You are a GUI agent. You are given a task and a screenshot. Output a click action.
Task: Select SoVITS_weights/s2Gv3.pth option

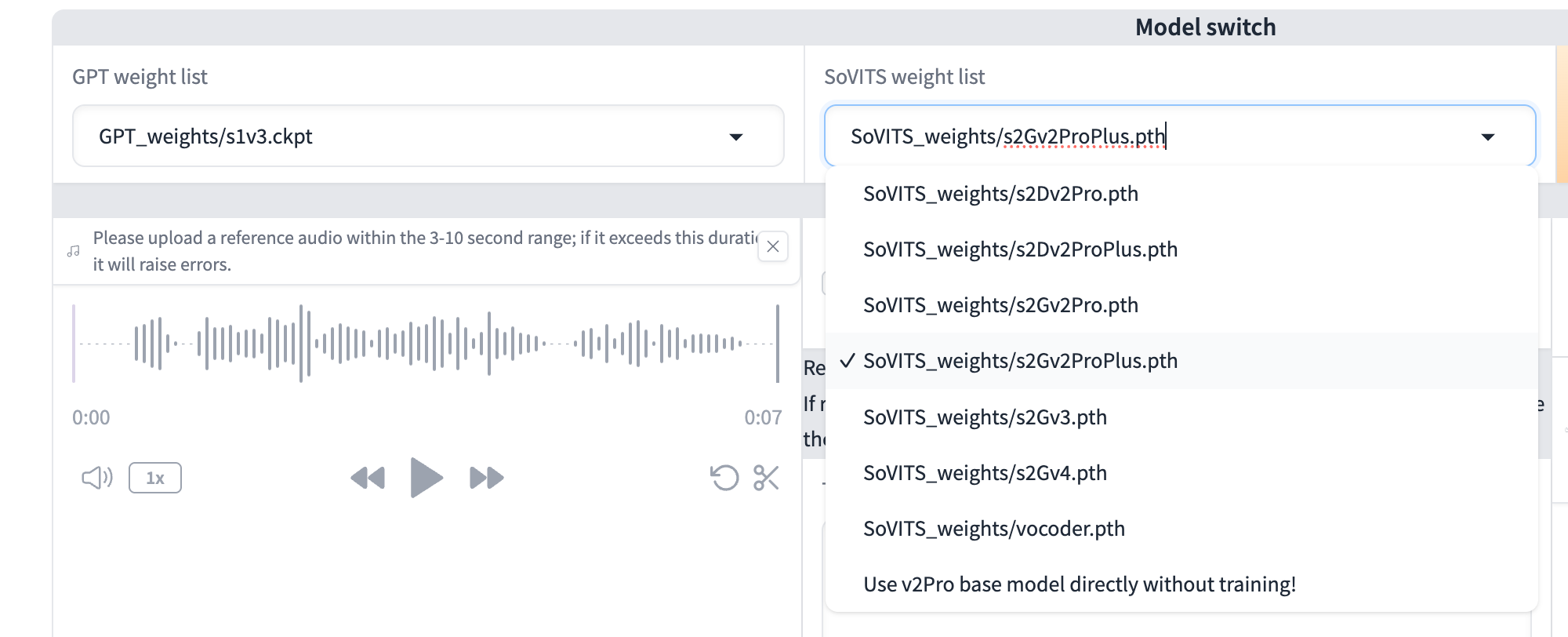click(1181, 417)
